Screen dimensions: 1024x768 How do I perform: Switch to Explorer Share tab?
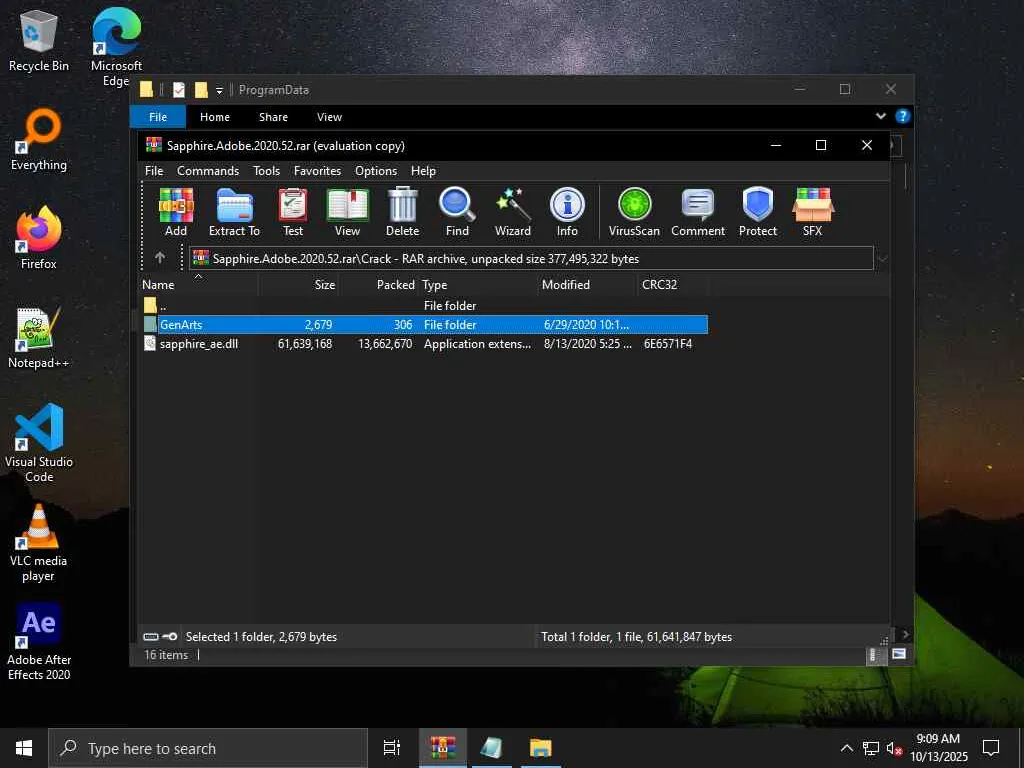pyautogui.click(x=273, y=117)
